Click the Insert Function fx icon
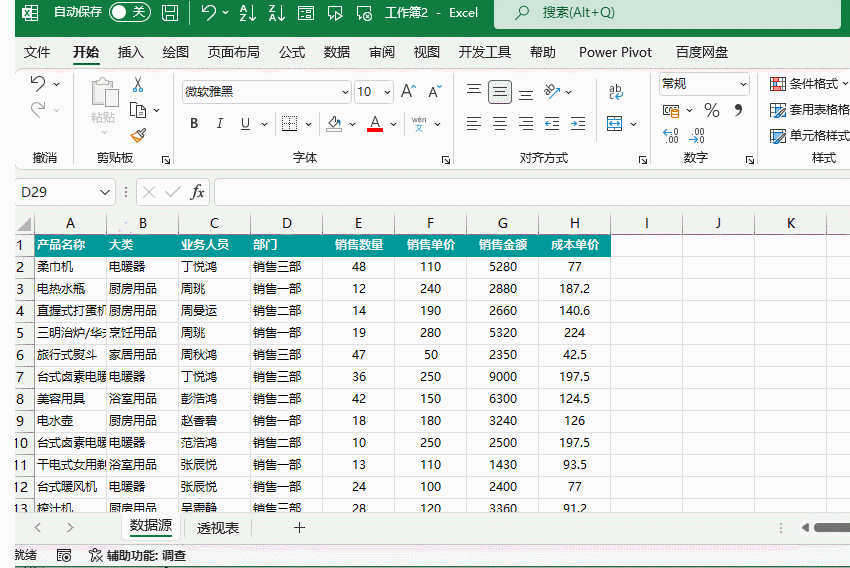Viewport: 850px width, 568px height. 198,192
